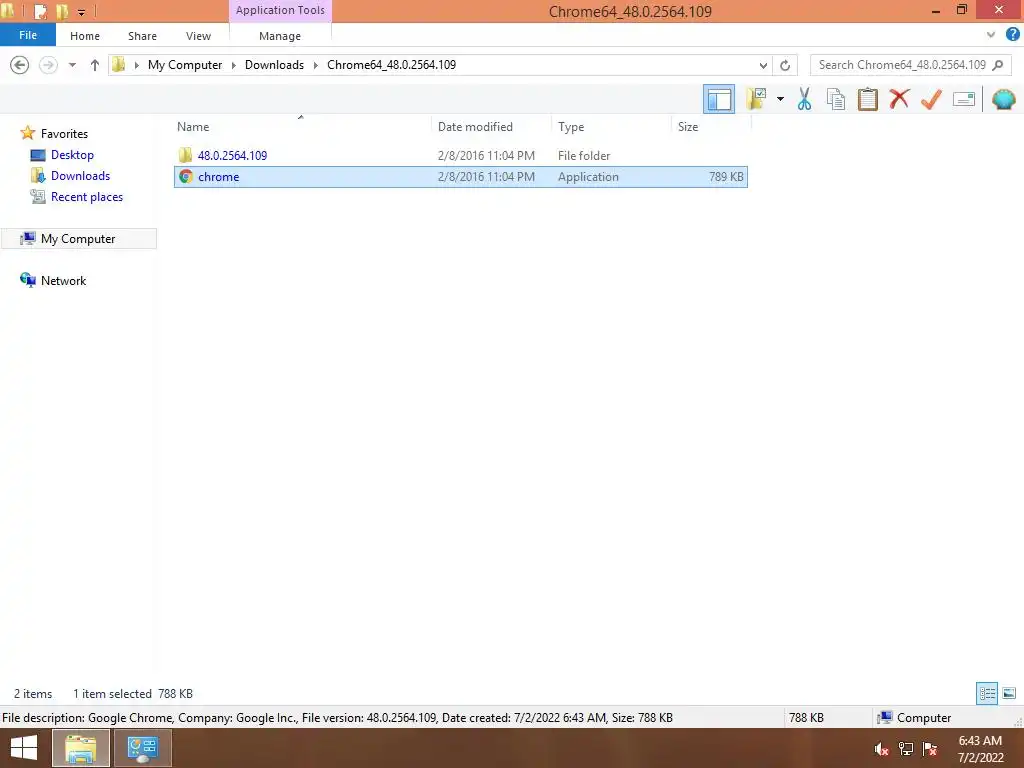Image resolution: width=1024 pixels, height=768 pixels.
Task: Click the 48.0.2564.109 folder icon
Action: pos(185,155)
